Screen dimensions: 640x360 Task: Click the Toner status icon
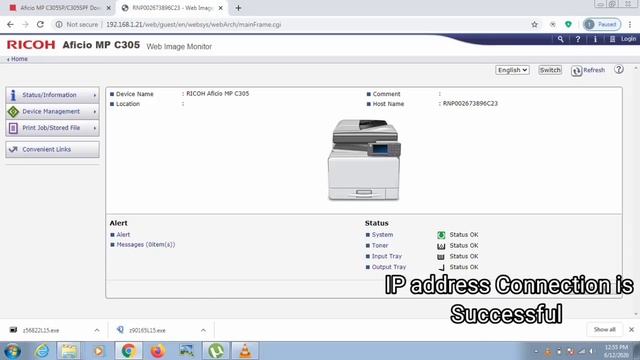[441, 246]
